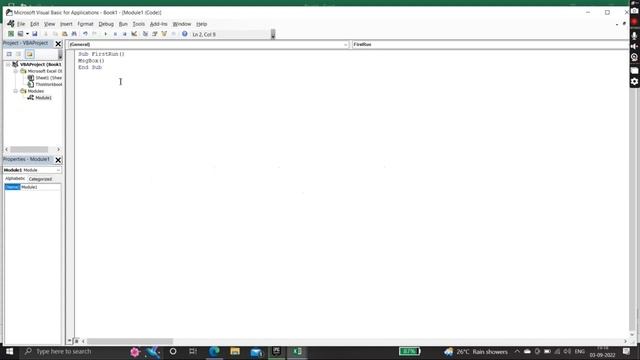This screenshot has width=640, height=360.
Task: Click the Cut toolbar icon
Action: point(46,34)
